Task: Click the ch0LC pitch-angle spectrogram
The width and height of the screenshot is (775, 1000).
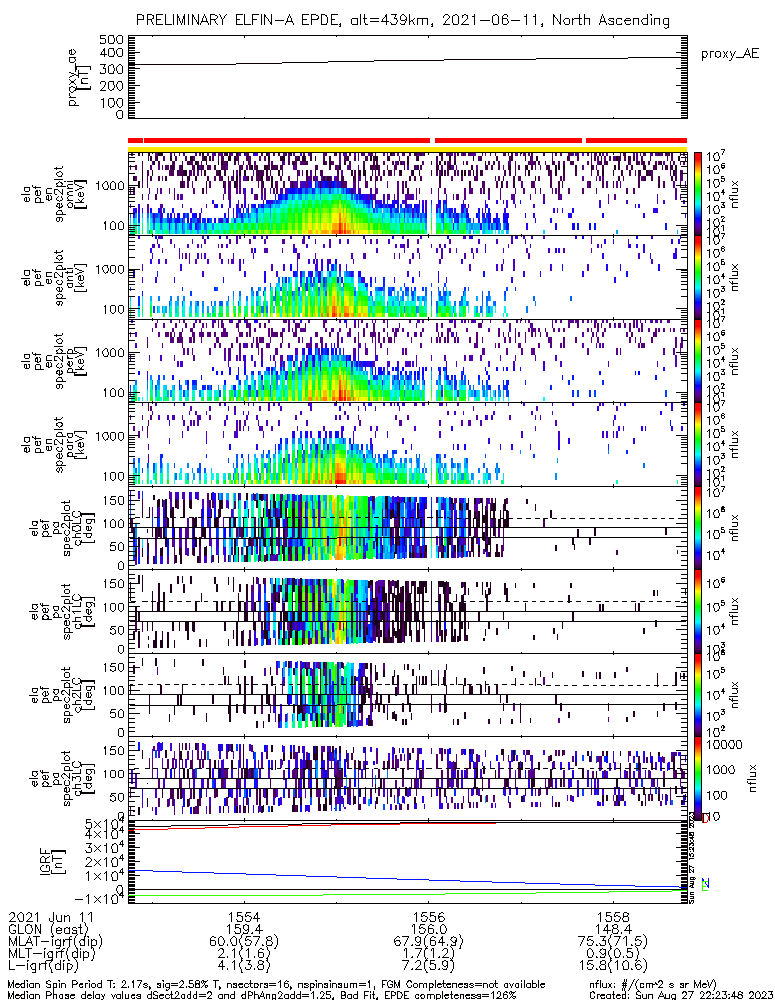Action: (408, 528)
